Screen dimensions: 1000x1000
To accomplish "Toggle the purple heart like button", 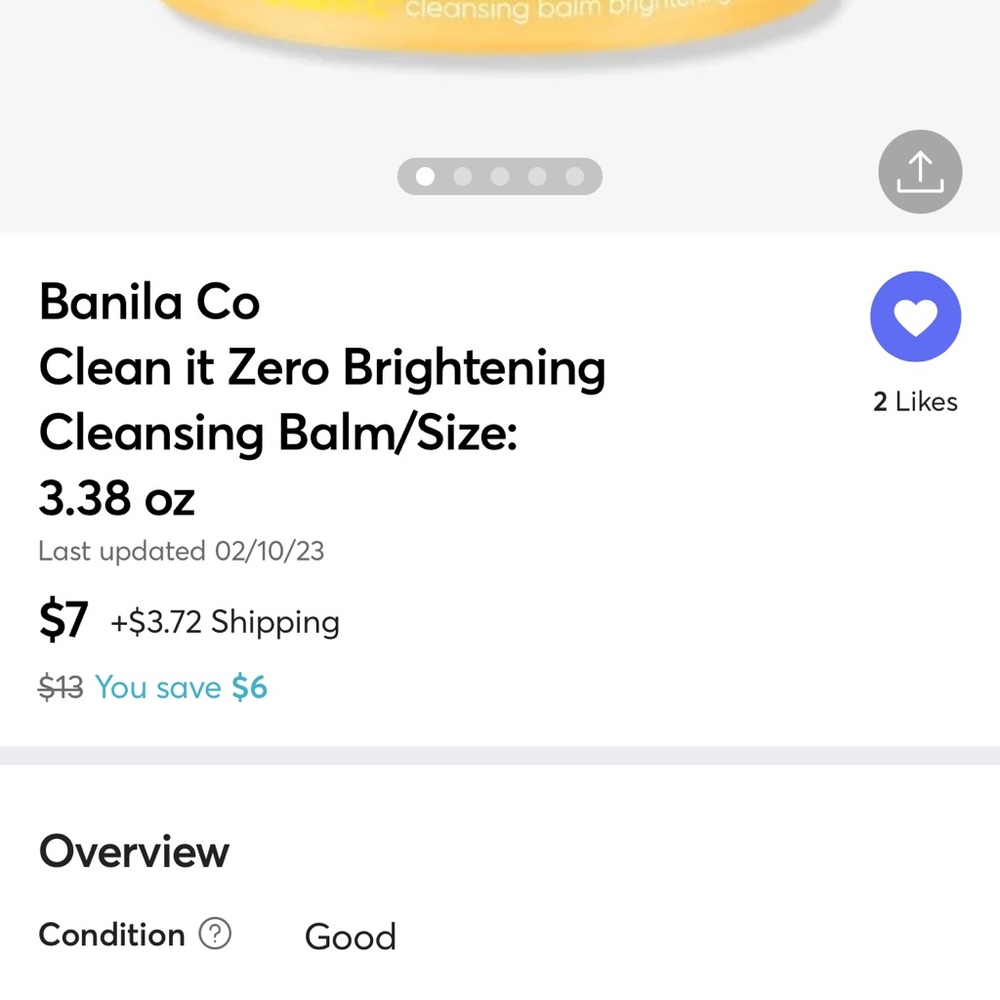I will (x=915, y=316).
